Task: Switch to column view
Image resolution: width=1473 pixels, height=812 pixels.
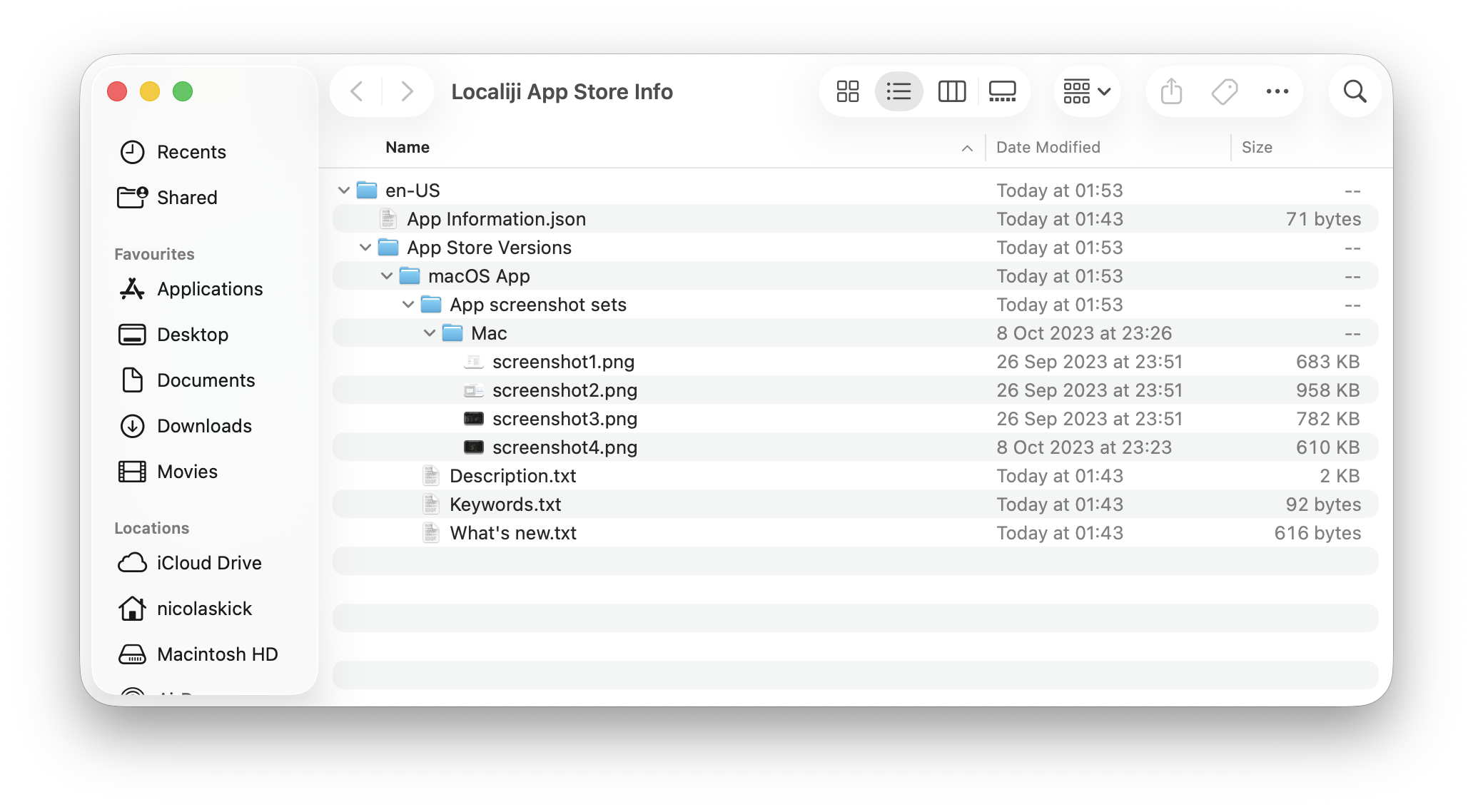Action: click(x=951, y=91)
